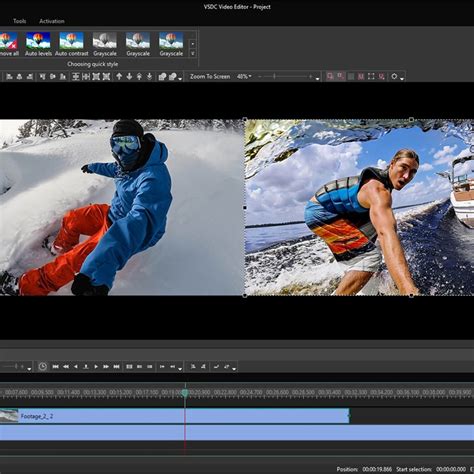Click the fast rewind button
The width and height of the screenshot is (474, 474).
(x=66, y=367)
